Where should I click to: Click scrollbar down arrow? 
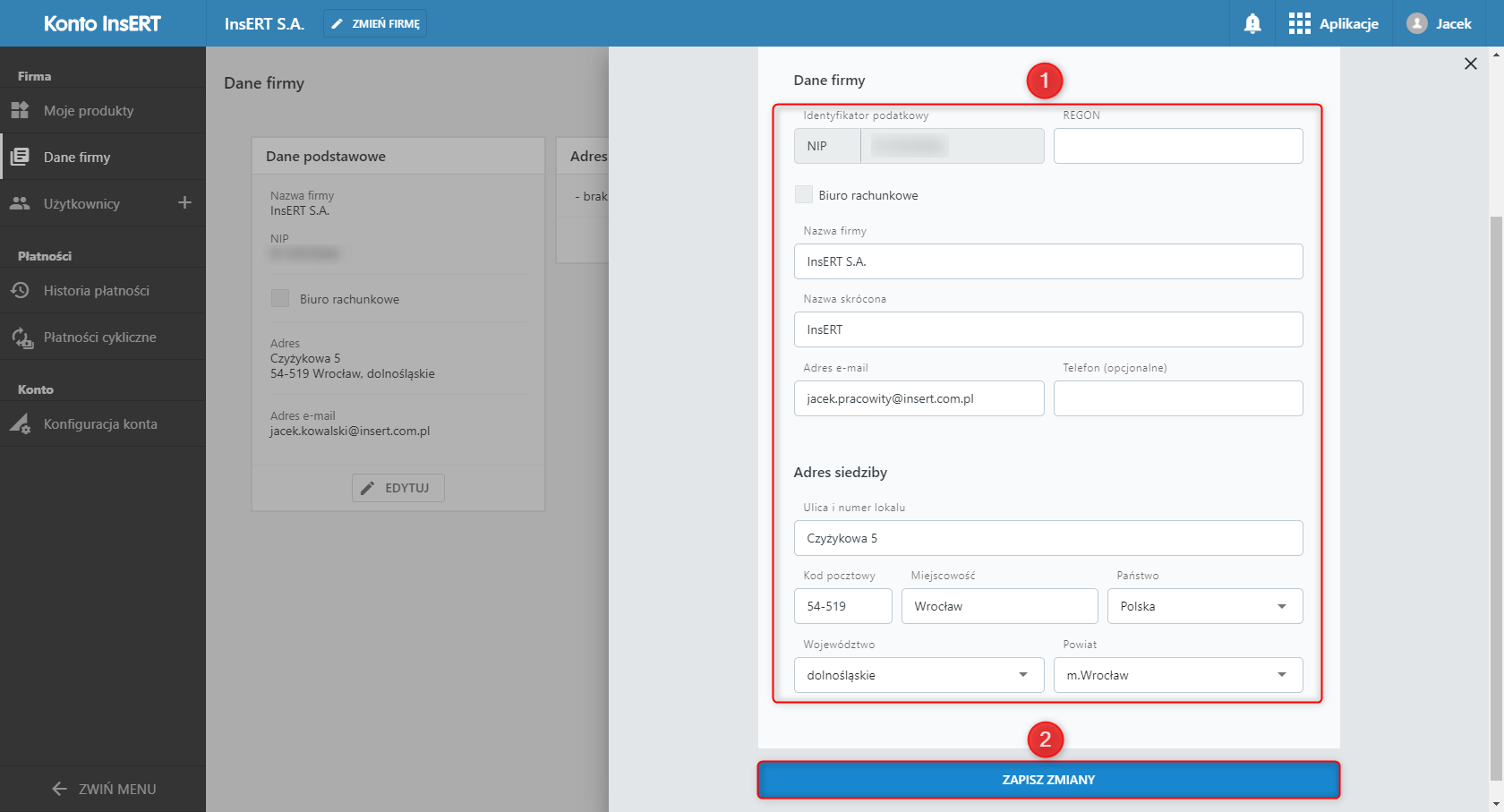coord(1496,804)
